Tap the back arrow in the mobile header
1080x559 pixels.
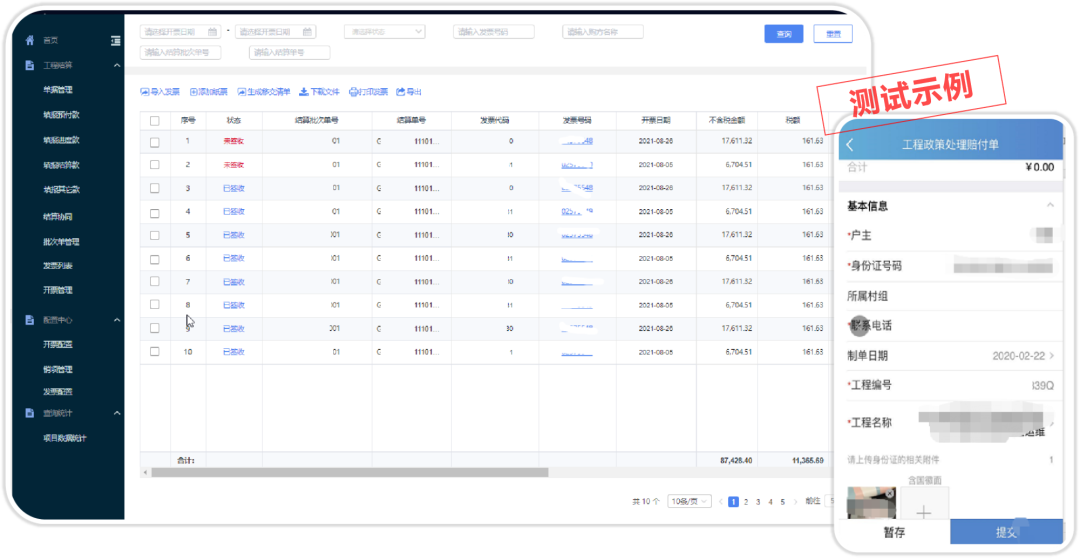point(850,144)
